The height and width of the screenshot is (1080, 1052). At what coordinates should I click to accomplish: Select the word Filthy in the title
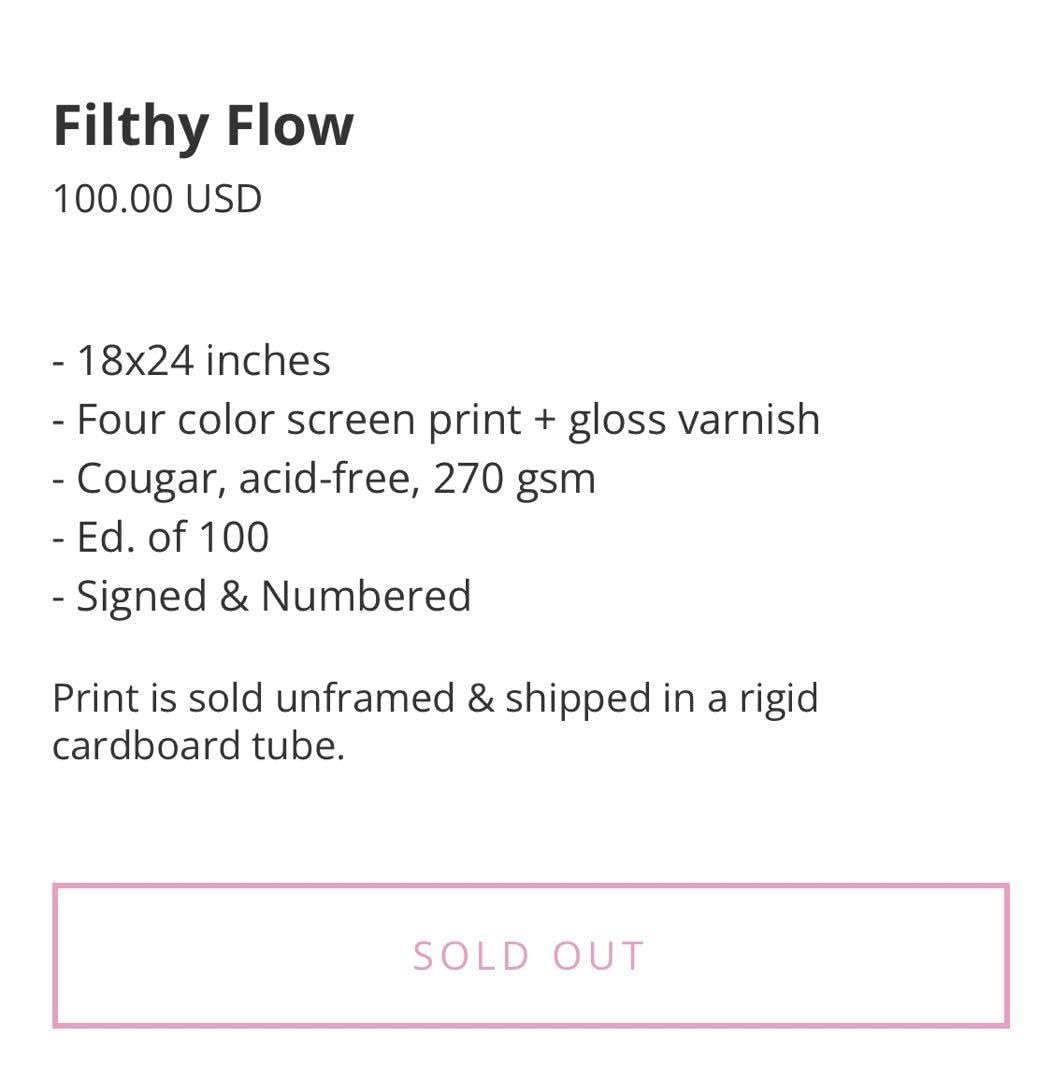tap(130, 124)
